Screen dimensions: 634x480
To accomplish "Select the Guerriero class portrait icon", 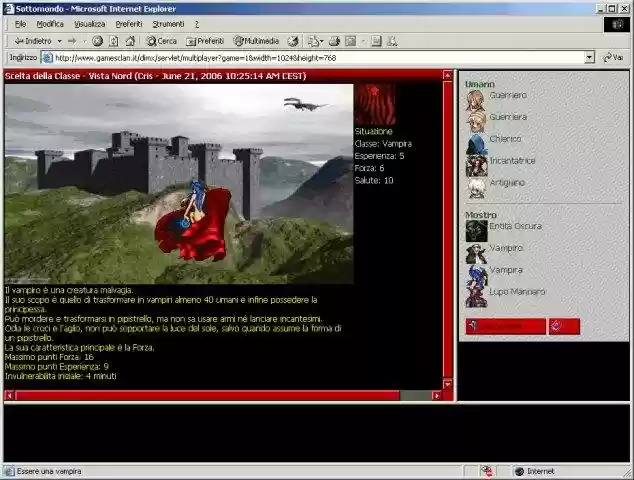I will click(476, 100).
